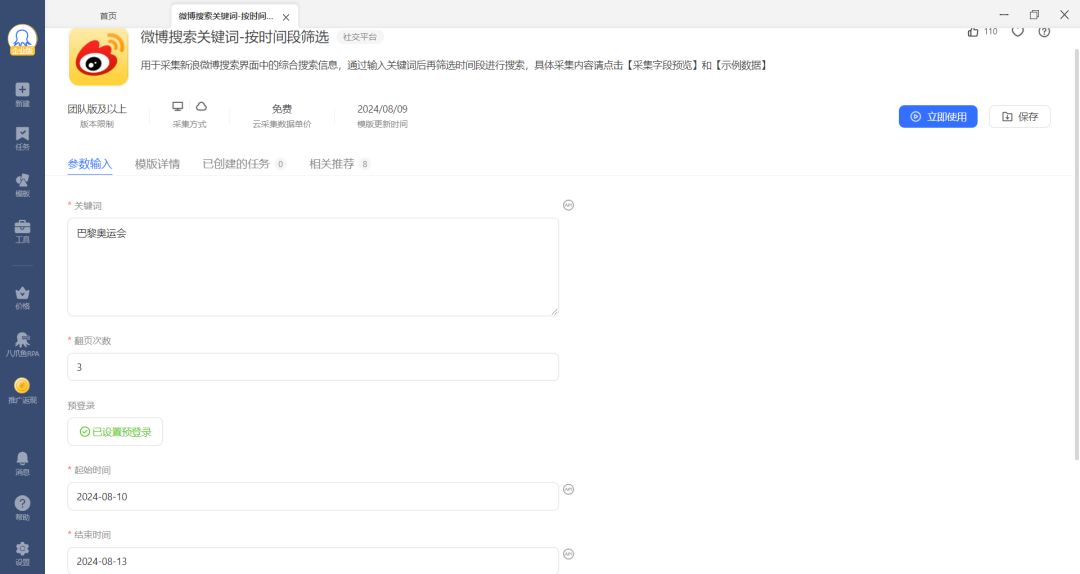1080x574 pixels.
Task: Open the 任务 sidebar icon
Action: click(x=22, y=139)
